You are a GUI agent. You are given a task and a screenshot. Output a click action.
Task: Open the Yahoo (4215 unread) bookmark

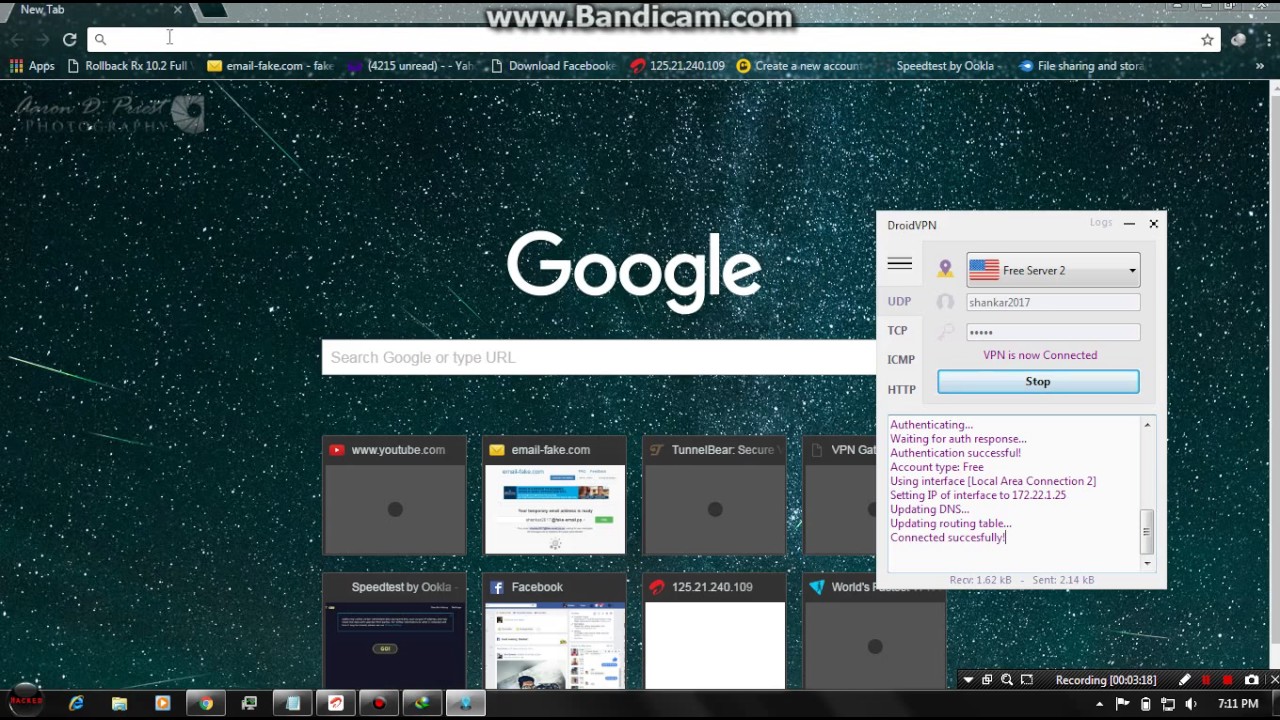tap(411, 66)
